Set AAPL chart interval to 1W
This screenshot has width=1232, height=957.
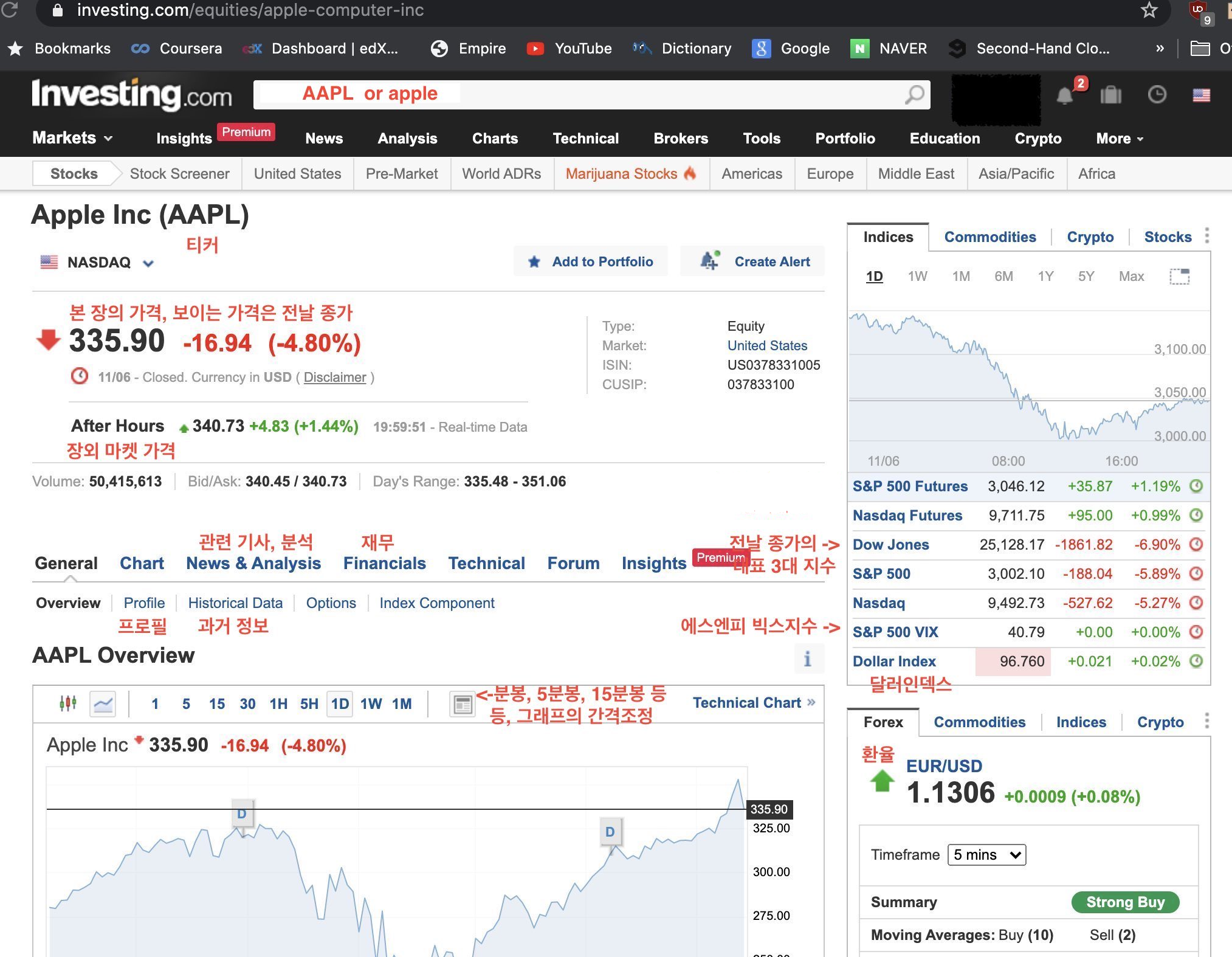(x=371, y=704)
